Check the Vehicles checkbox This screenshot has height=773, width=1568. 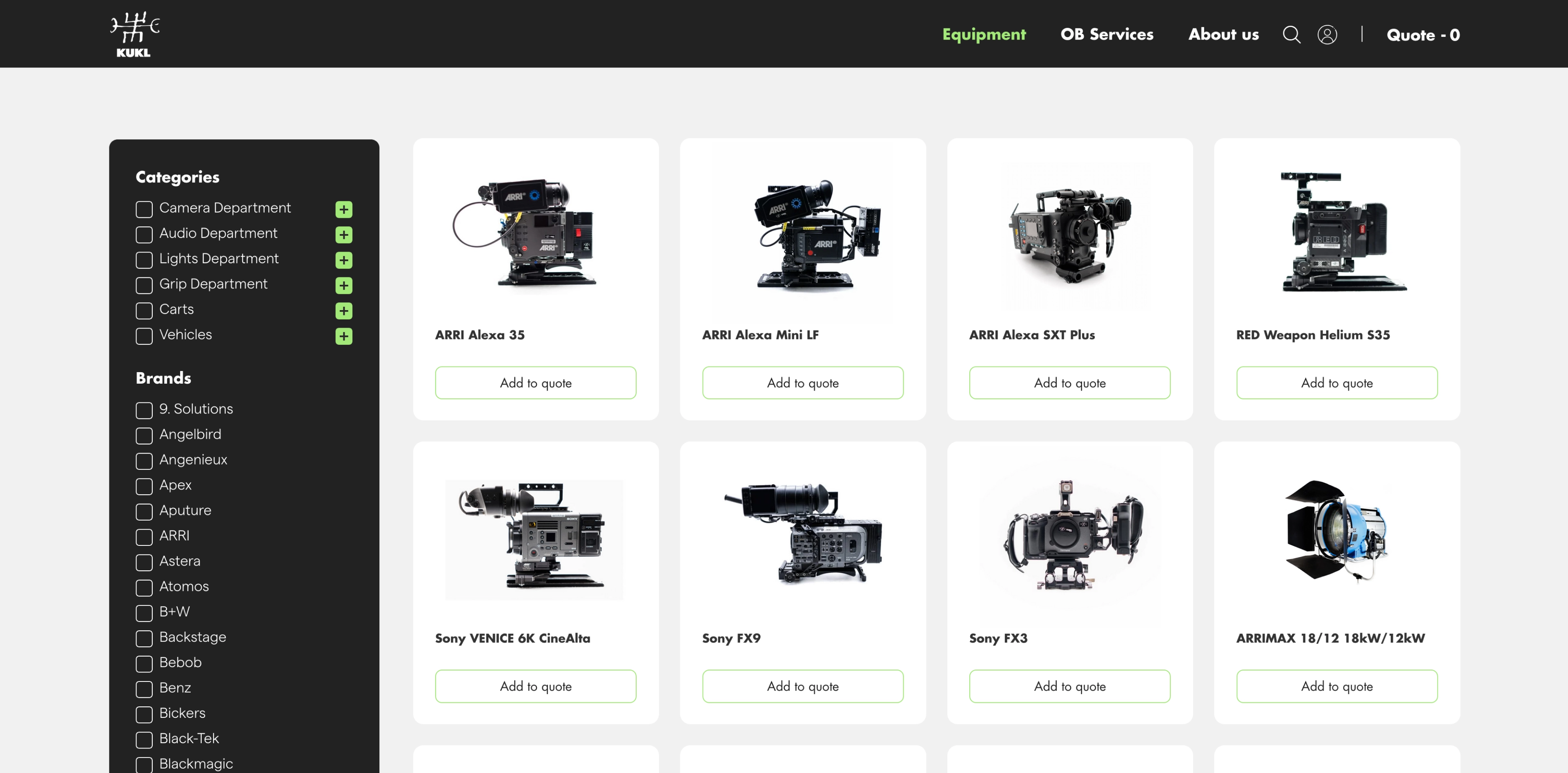point(144,336)
